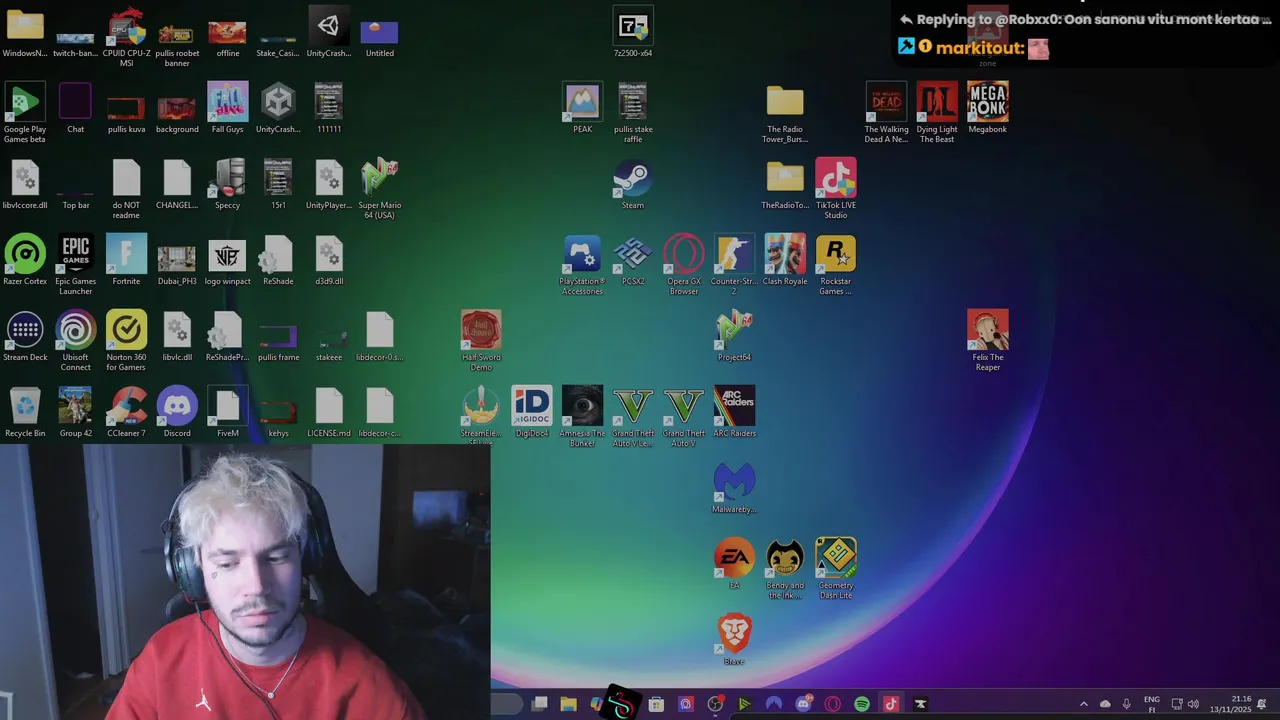The width and height of the screenshot is (1280, 720).
Task: Open the Recycle Bin
Action: point(25,414)
